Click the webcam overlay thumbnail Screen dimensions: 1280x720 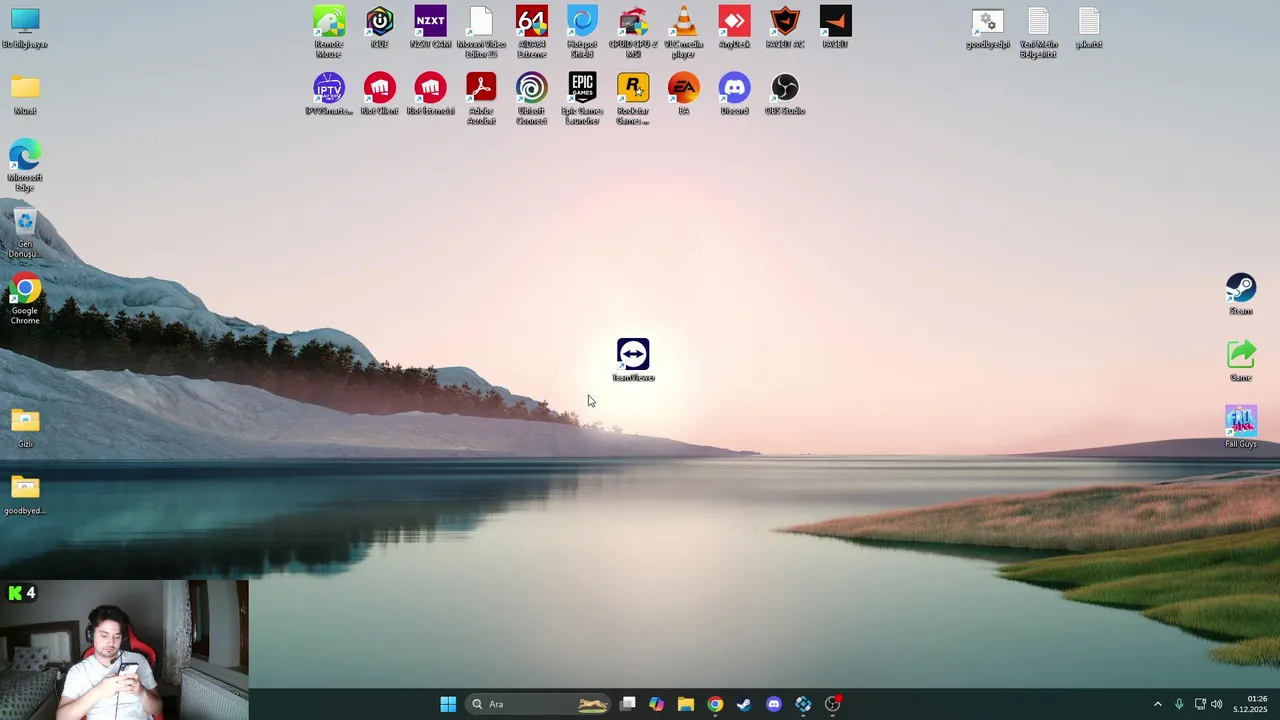124,650
